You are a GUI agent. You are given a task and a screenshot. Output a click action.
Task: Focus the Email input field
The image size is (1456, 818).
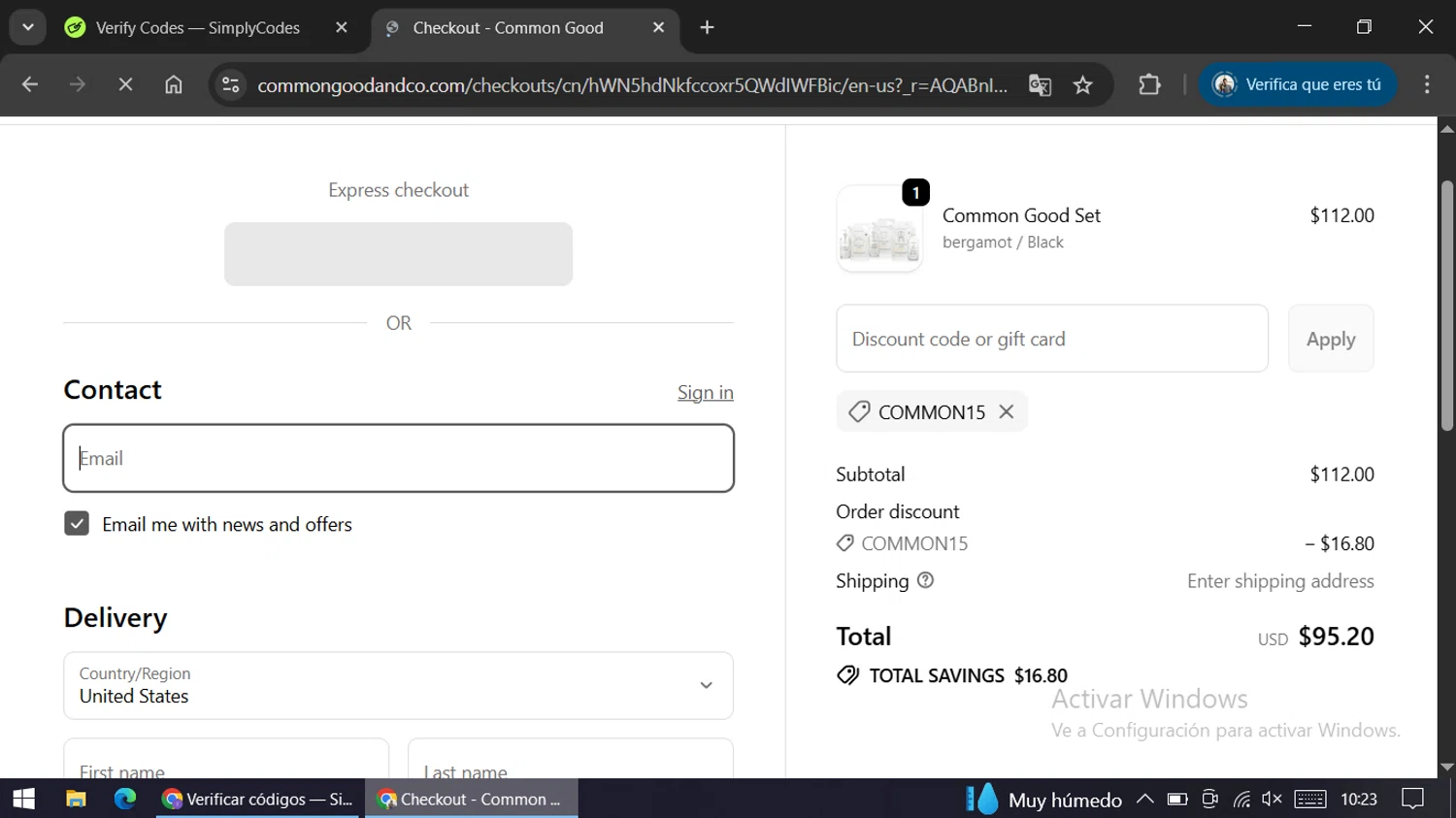(x=398, y=458)
